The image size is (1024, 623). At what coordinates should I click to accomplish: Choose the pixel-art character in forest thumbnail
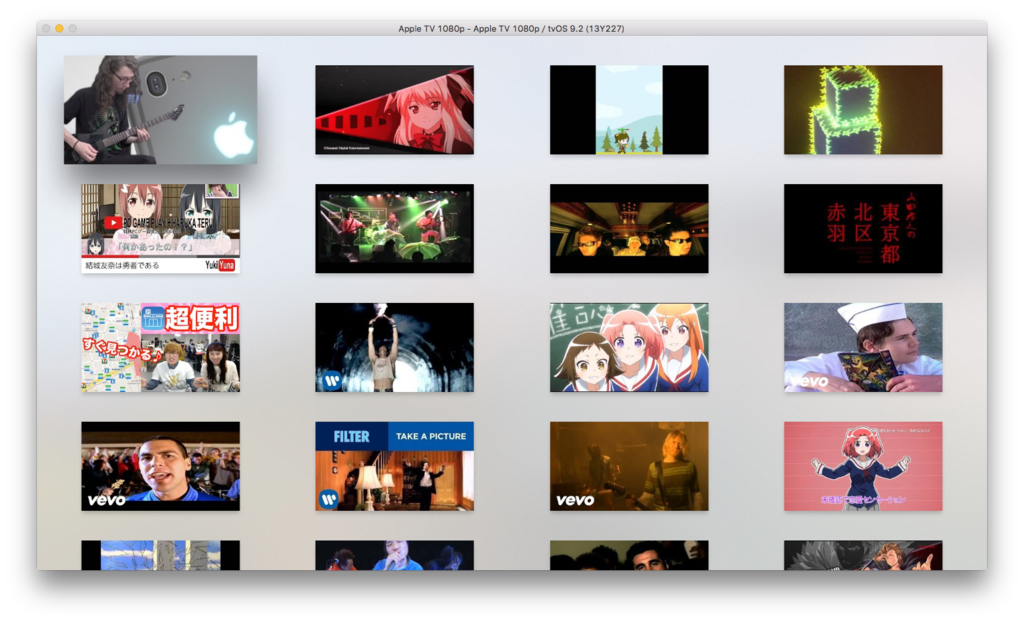[629, 110]
